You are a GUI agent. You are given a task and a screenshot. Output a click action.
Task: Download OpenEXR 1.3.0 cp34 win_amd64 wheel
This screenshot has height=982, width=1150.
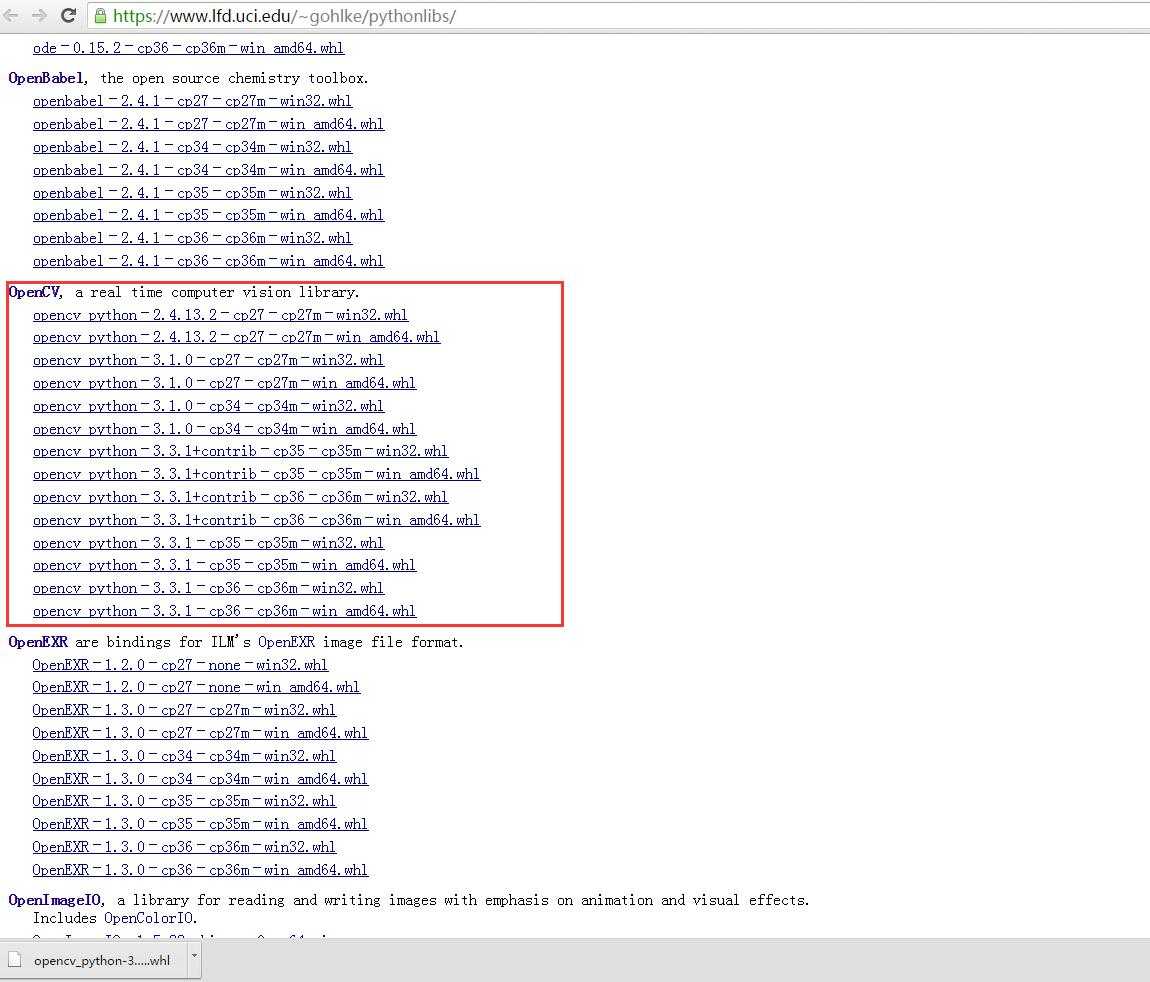(x=200, y=779)
